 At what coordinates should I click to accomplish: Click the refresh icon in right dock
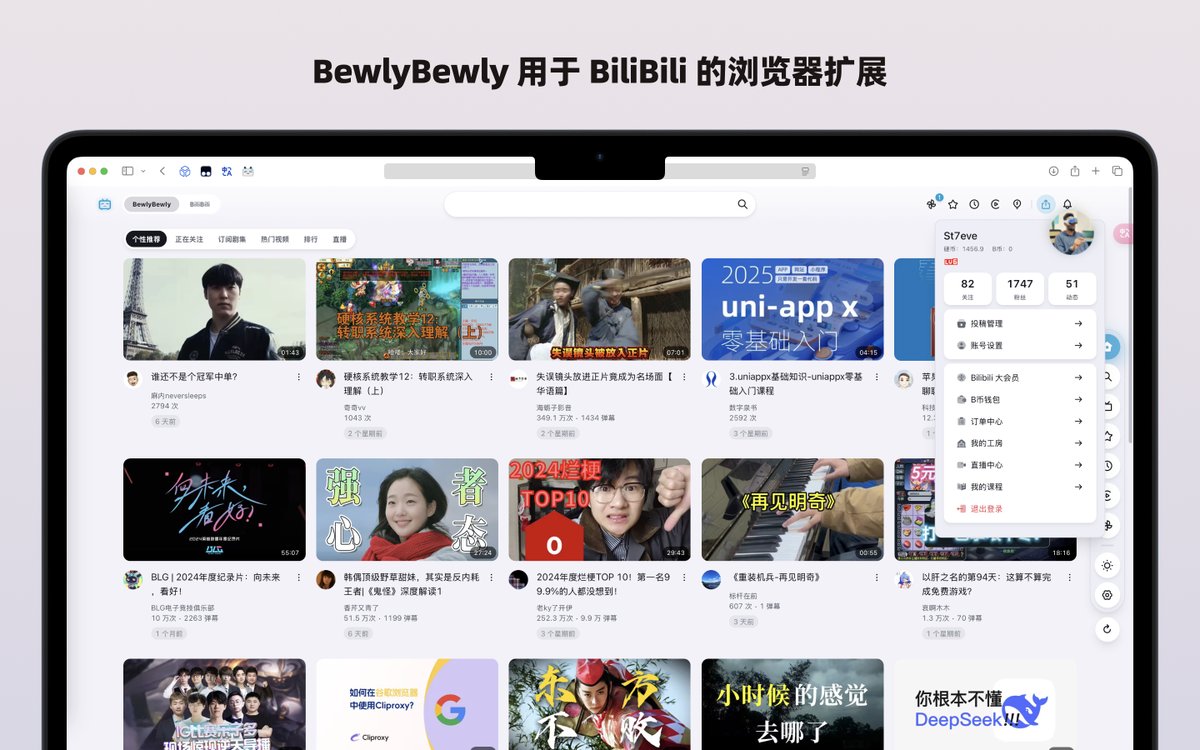(1107, 629)
